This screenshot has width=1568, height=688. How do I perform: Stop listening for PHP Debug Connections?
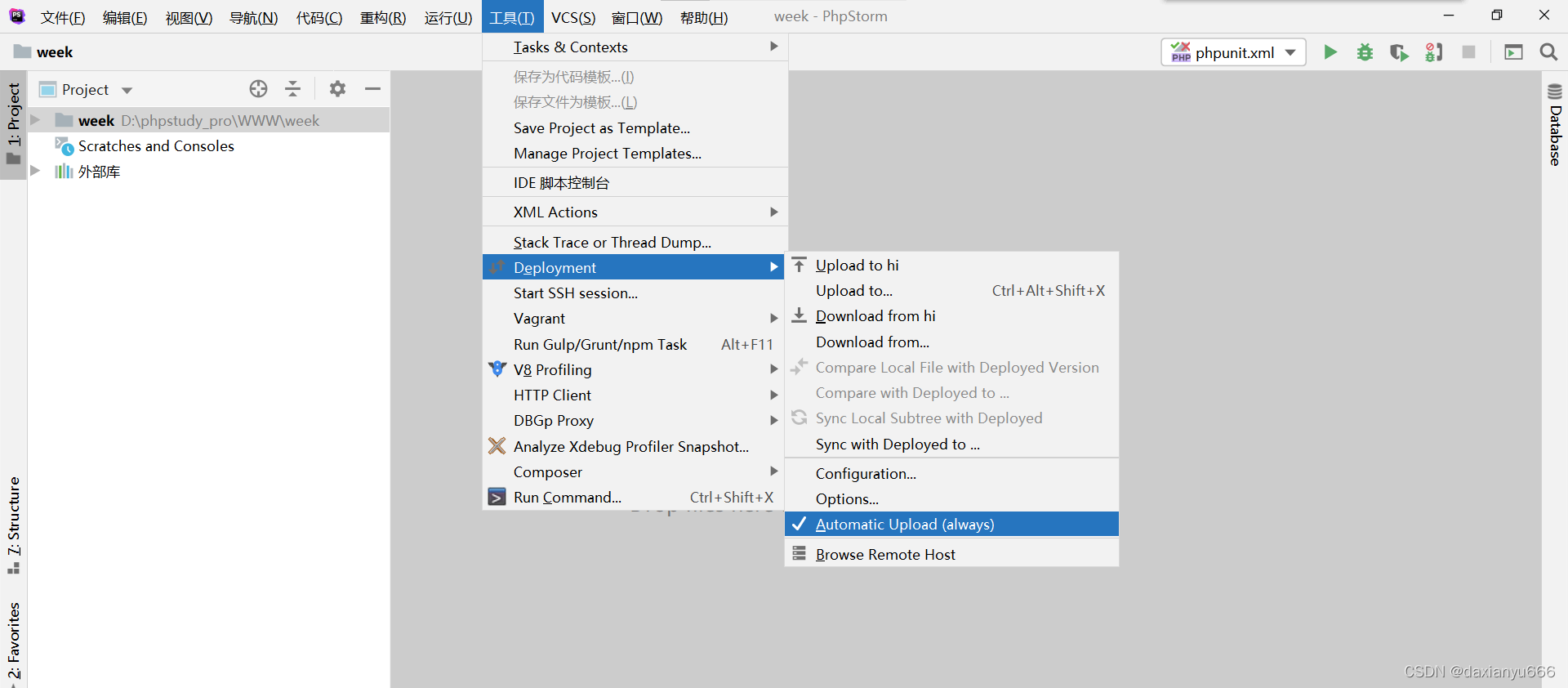1434,51
